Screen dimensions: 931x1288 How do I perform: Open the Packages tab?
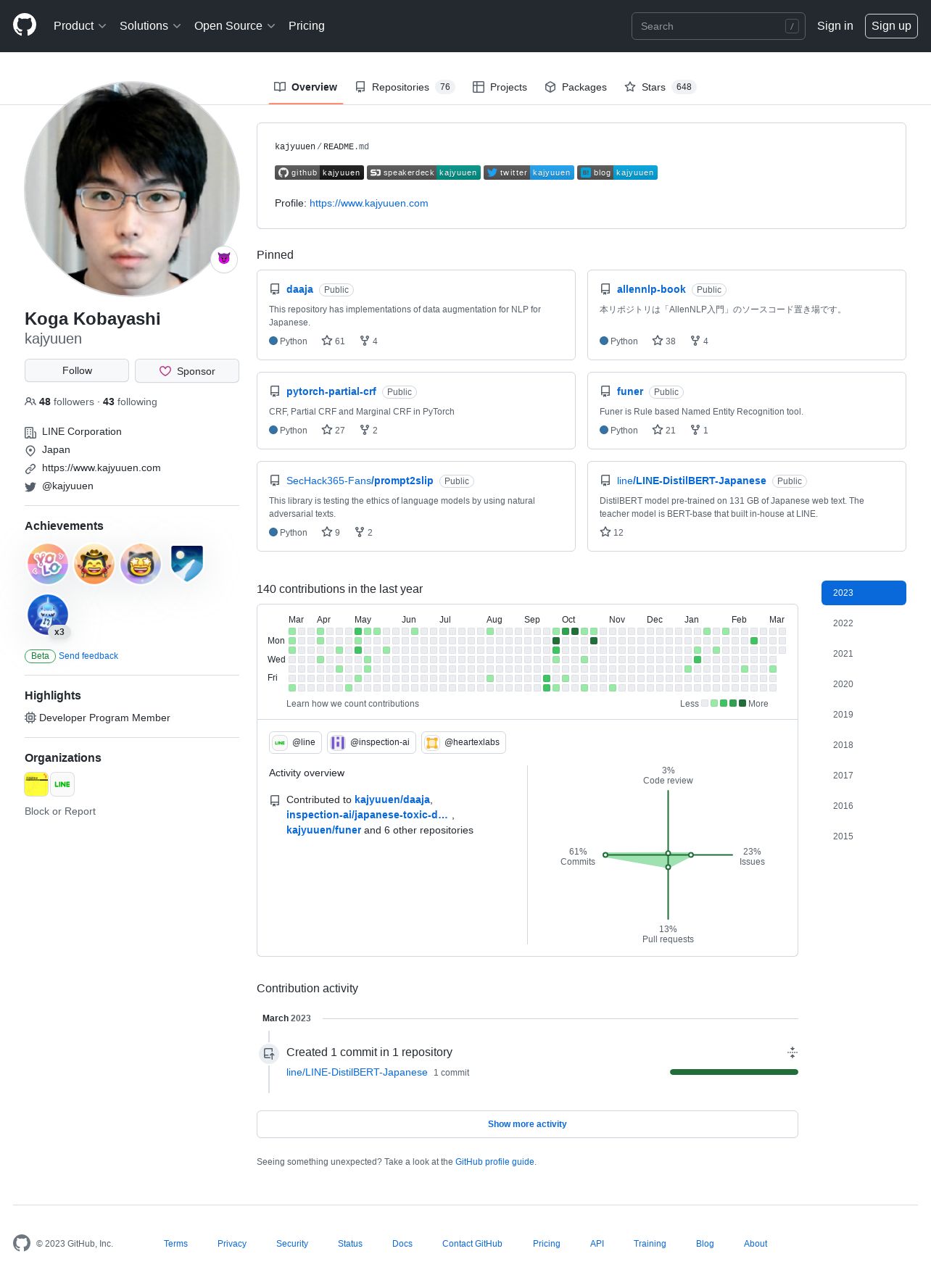coord(576,87)
